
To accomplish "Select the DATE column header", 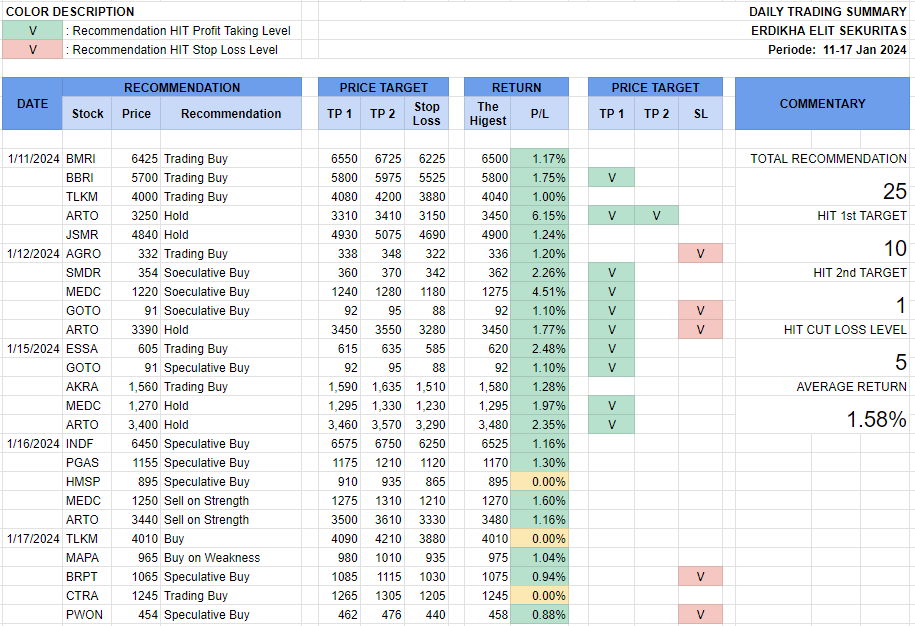I will click(x=32, y=104).
